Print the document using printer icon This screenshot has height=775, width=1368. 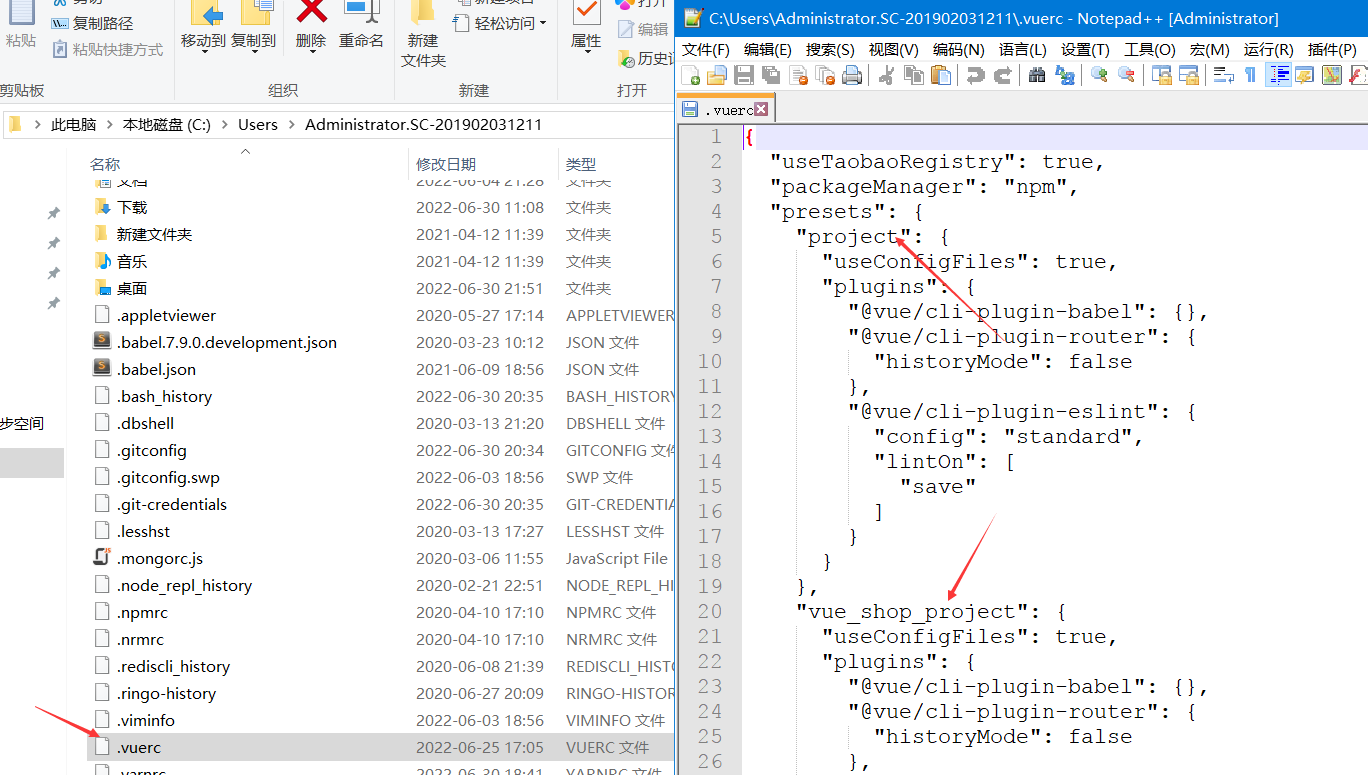852,75
